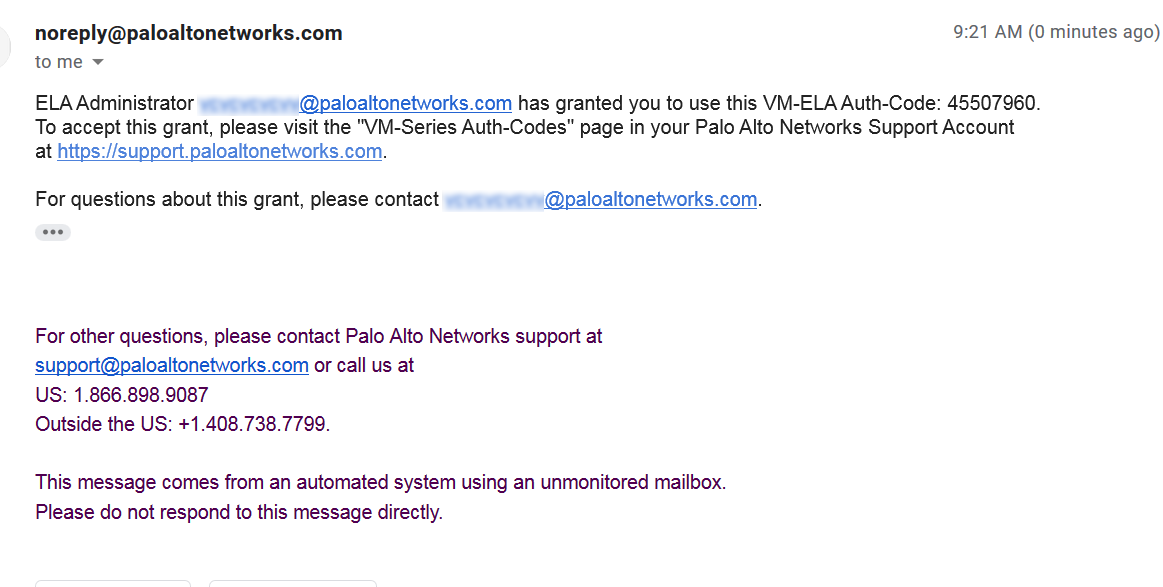Click the ELA Administrator's blurred email address link

point(355,103)
